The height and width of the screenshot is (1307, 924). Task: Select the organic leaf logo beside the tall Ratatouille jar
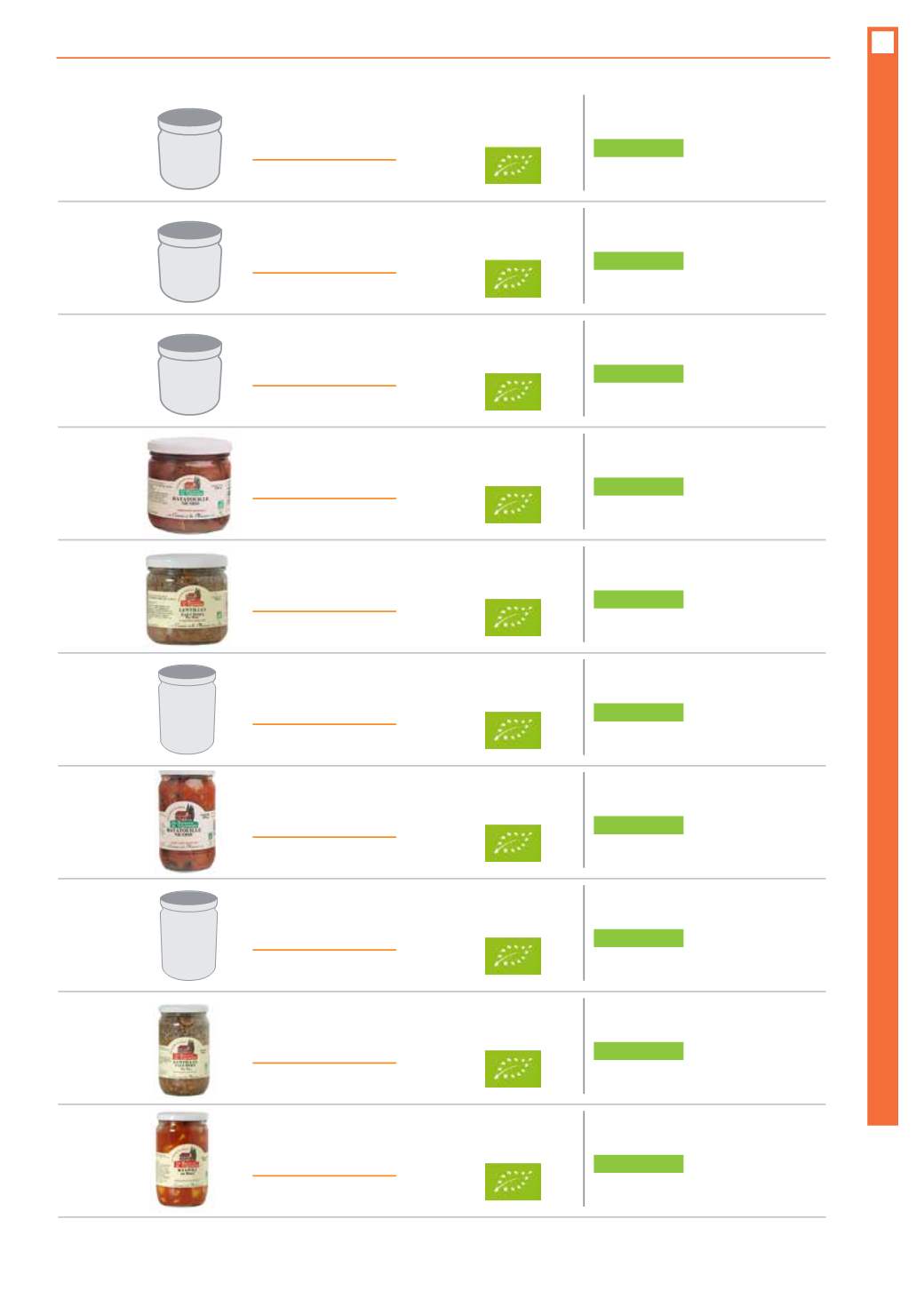(x=513, y=843)
